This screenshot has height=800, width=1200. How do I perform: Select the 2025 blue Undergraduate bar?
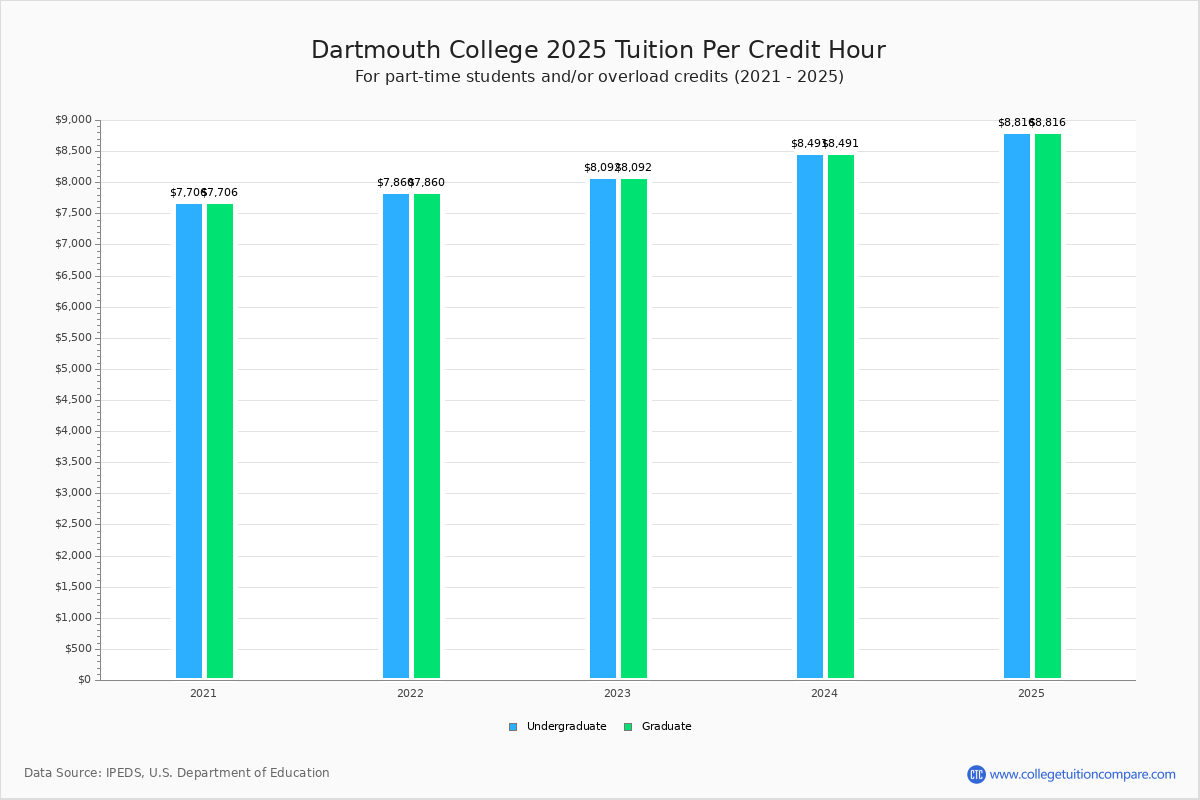click(1017, 406)
